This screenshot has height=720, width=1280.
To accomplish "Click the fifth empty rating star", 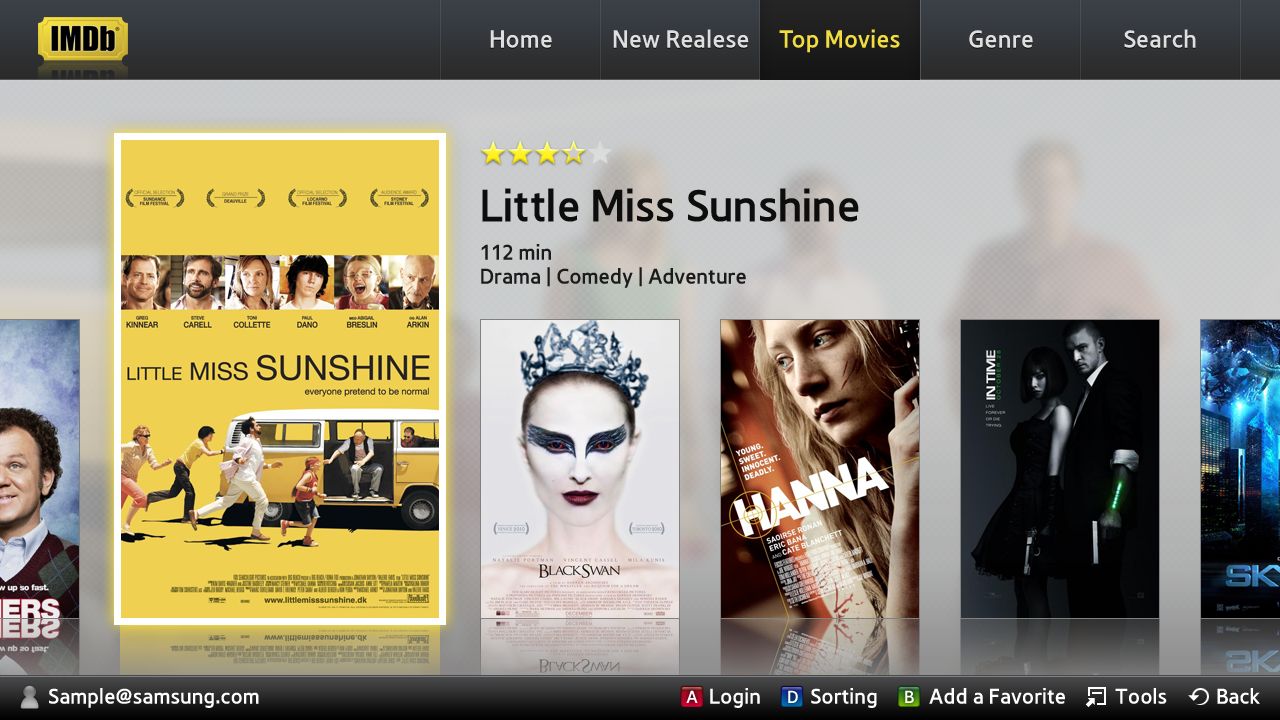I will (599, 153).
